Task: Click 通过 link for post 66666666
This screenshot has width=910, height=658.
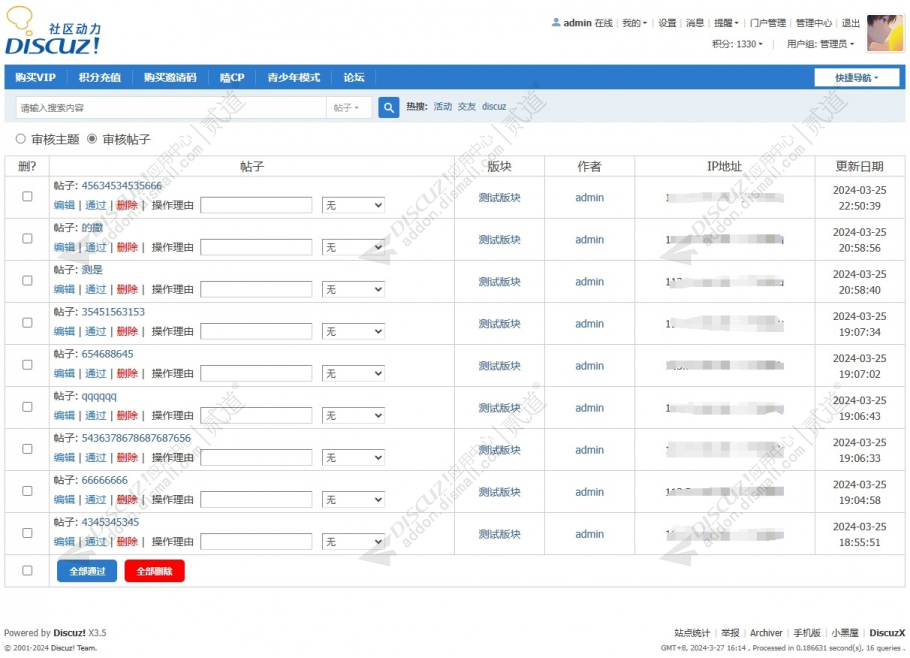Action: 96,499
